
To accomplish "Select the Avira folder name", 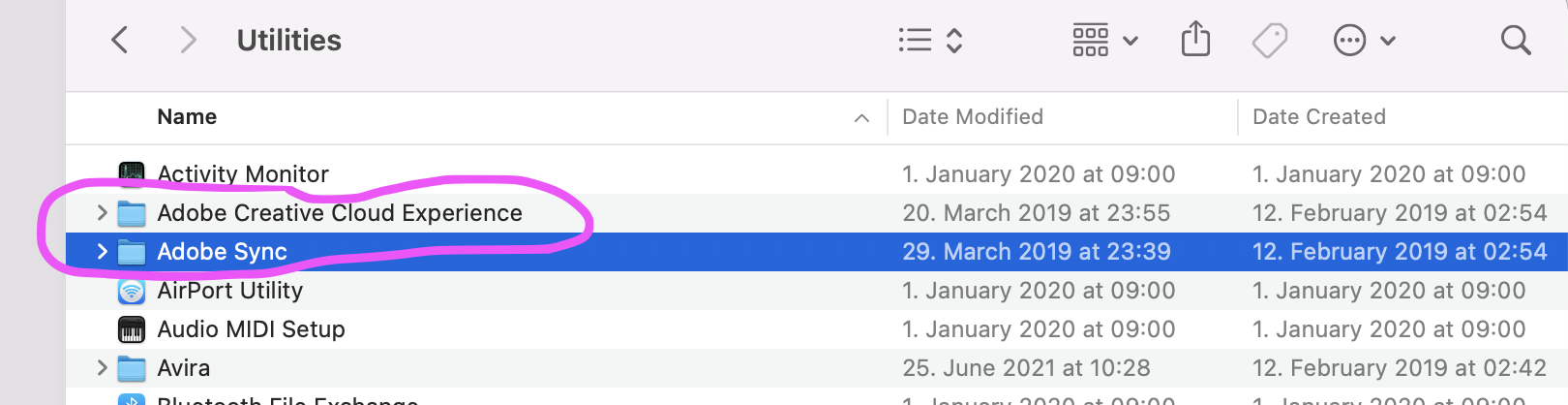I will point(184,368).
